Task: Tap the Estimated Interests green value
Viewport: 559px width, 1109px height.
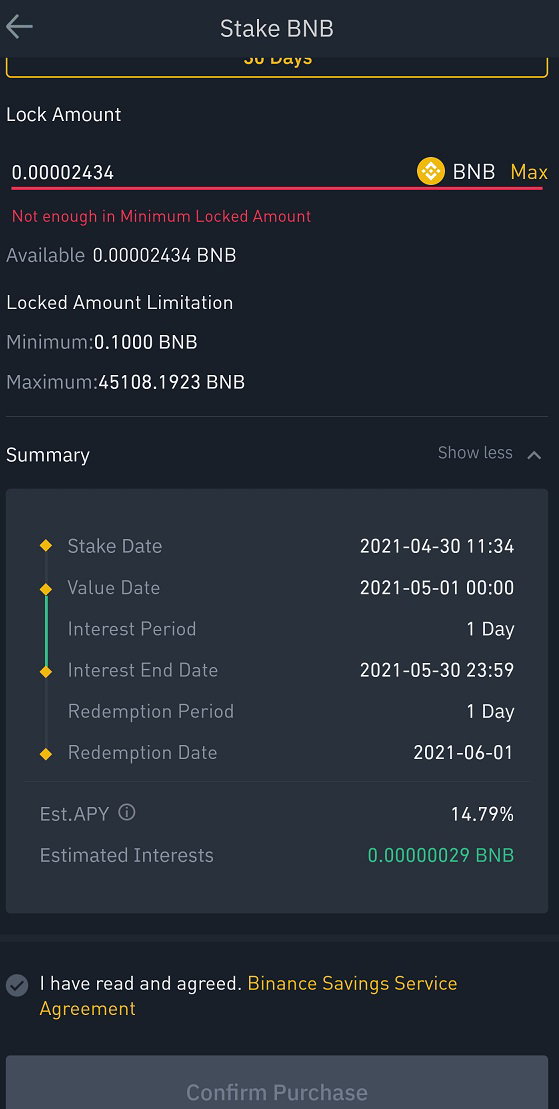Action: tap(440, 855)
